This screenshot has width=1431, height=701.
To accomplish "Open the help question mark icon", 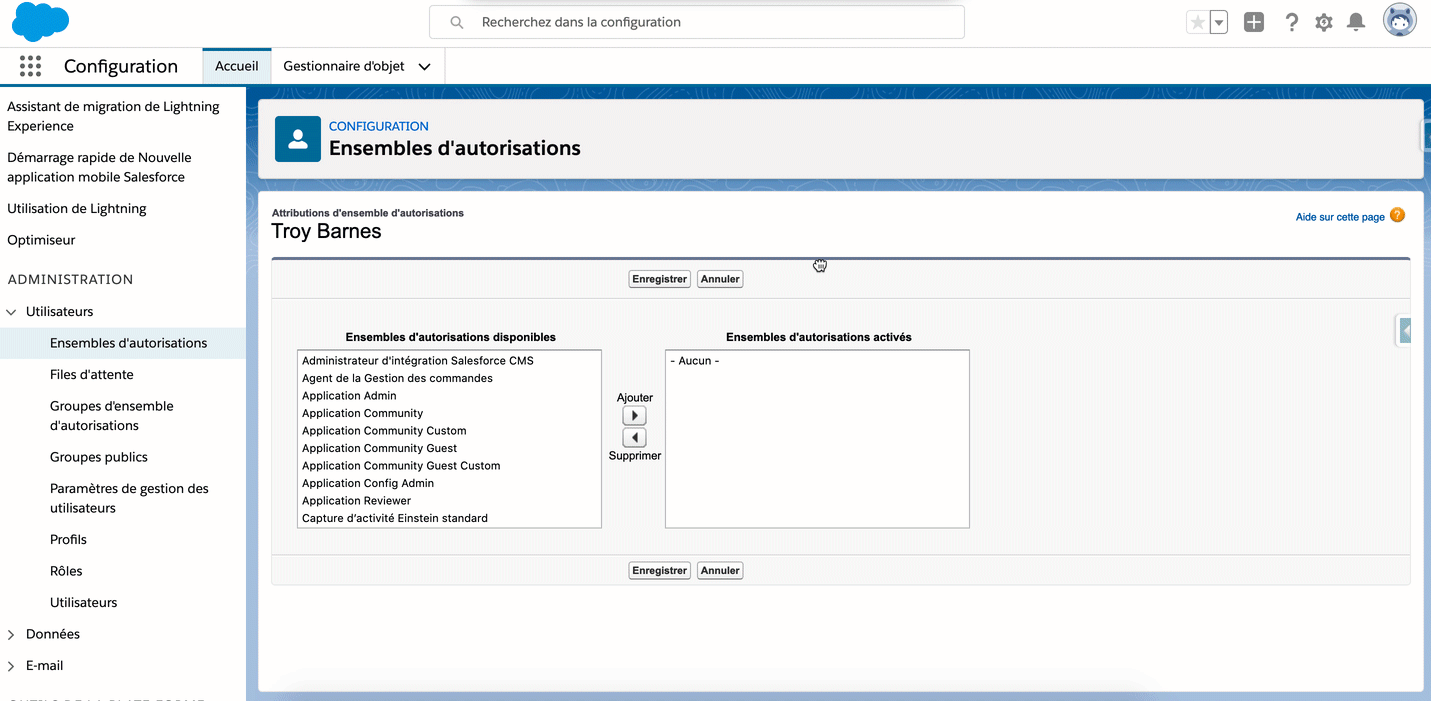I will tap(1291, 22).
